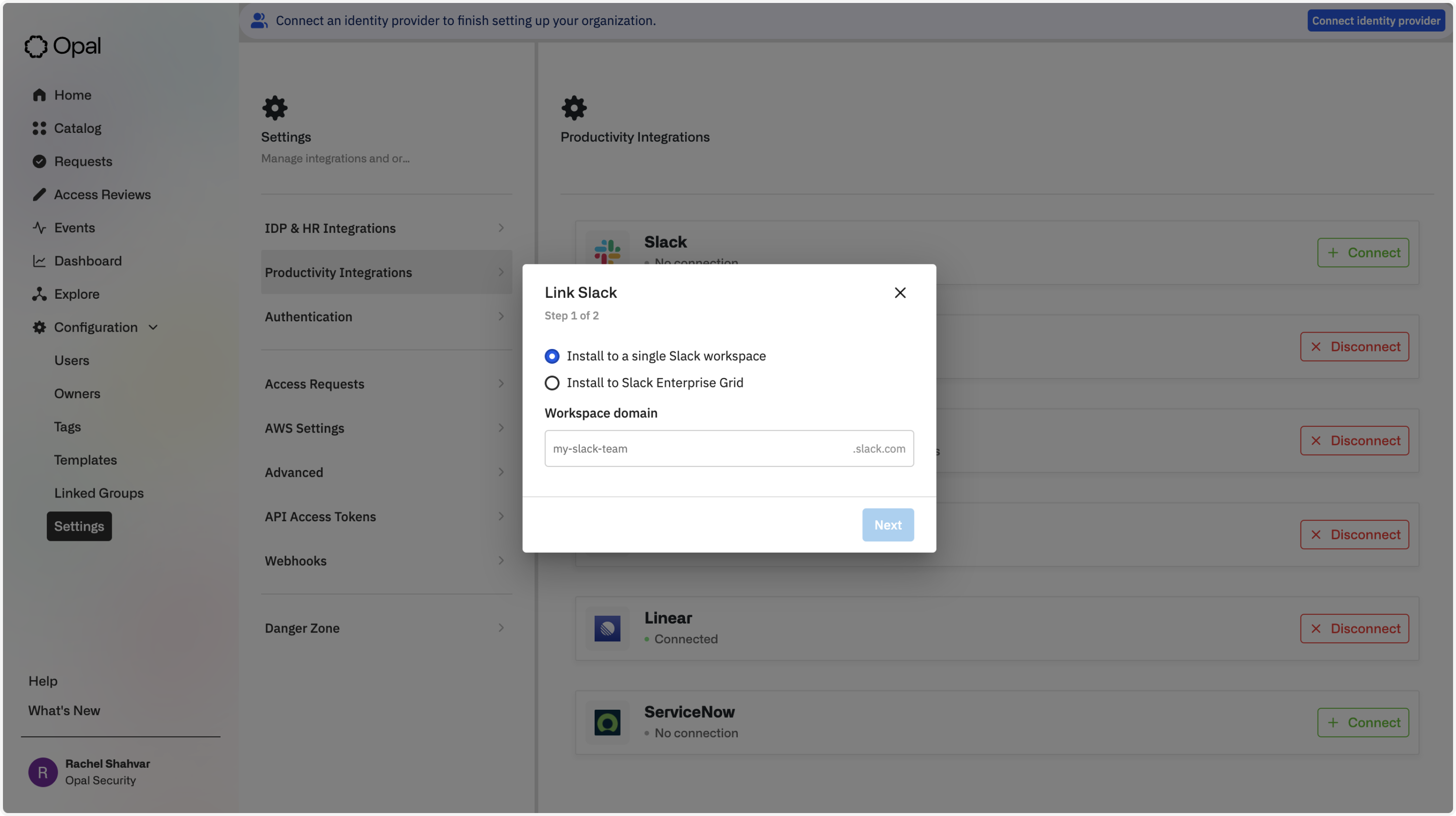Viewport: 1456px width, 816px height.
Task: Select Install to a single Slack workspace
Action: click(x=552, y=356)
